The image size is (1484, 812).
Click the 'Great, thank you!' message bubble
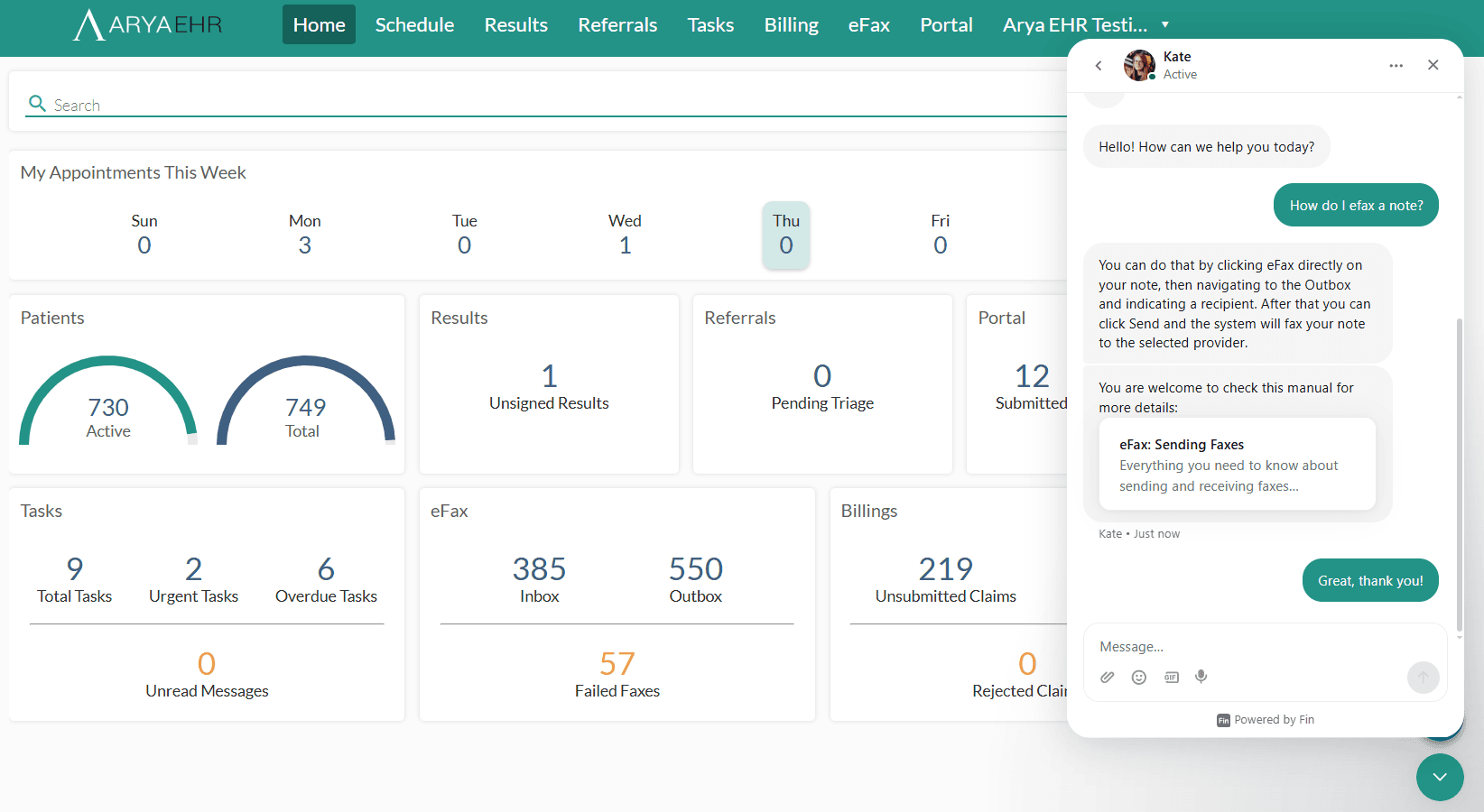[1370, 580]
